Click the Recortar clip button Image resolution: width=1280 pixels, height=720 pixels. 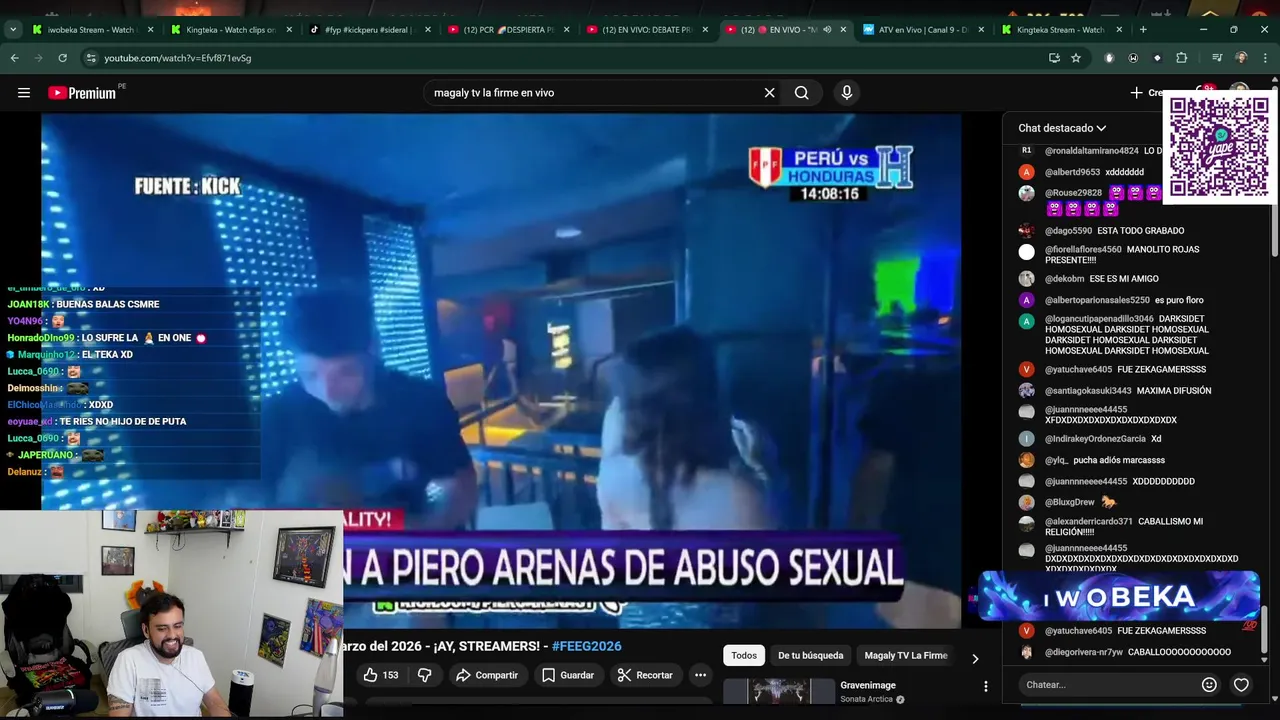coord(645,675)
